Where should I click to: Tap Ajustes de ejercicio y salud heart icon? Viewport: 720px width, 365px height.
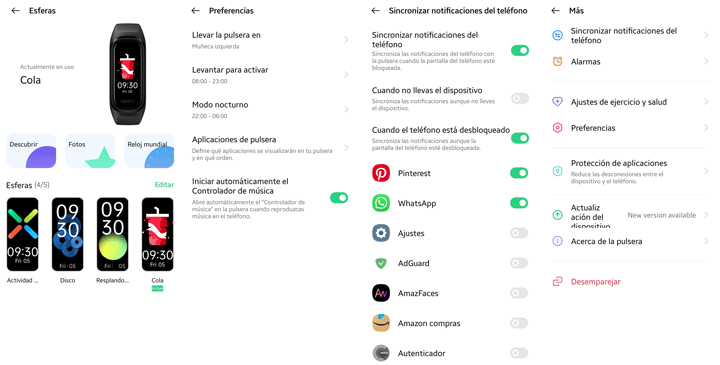(x=557, y=102)
